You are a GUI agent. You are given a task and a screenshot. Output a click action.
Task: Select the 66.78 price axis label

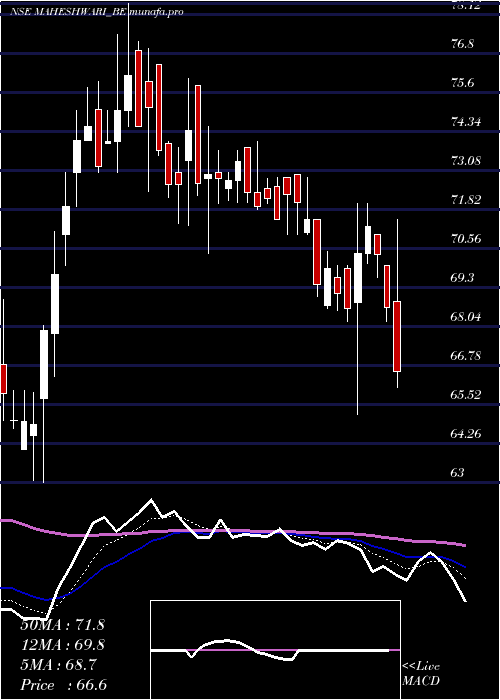(x=466, y=356)
